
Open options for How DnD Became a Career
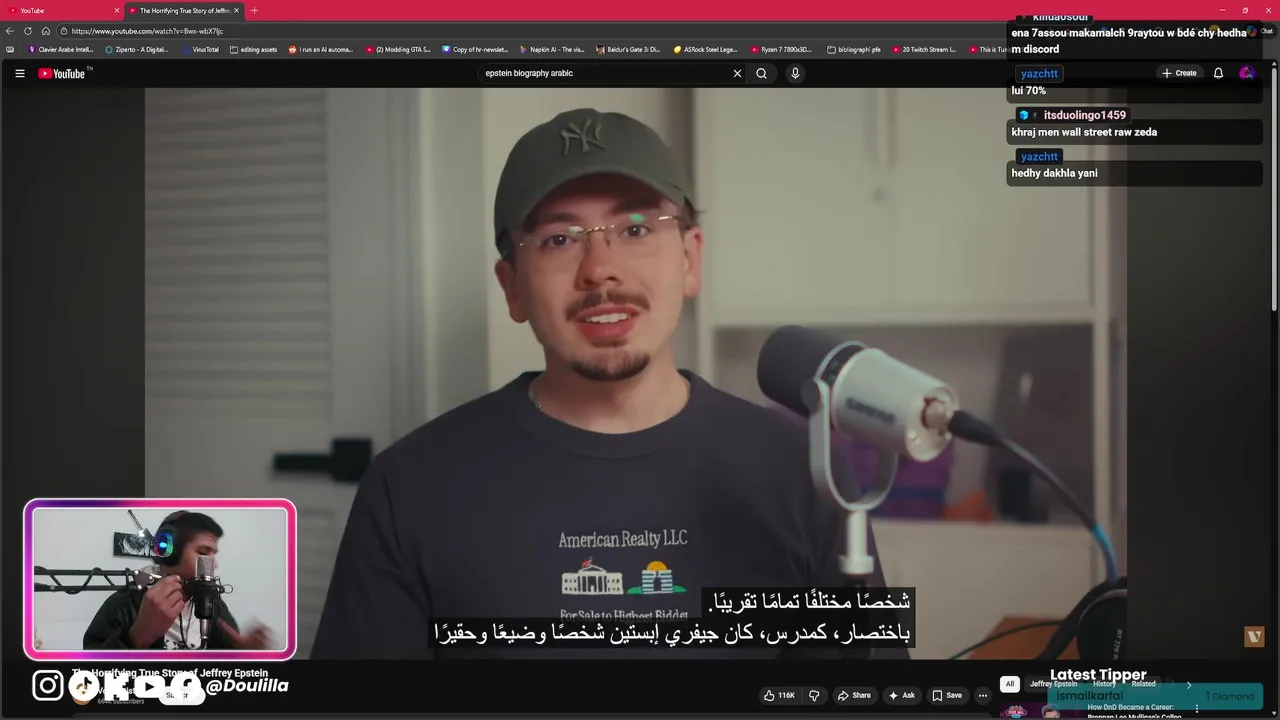pos(1196,709)
